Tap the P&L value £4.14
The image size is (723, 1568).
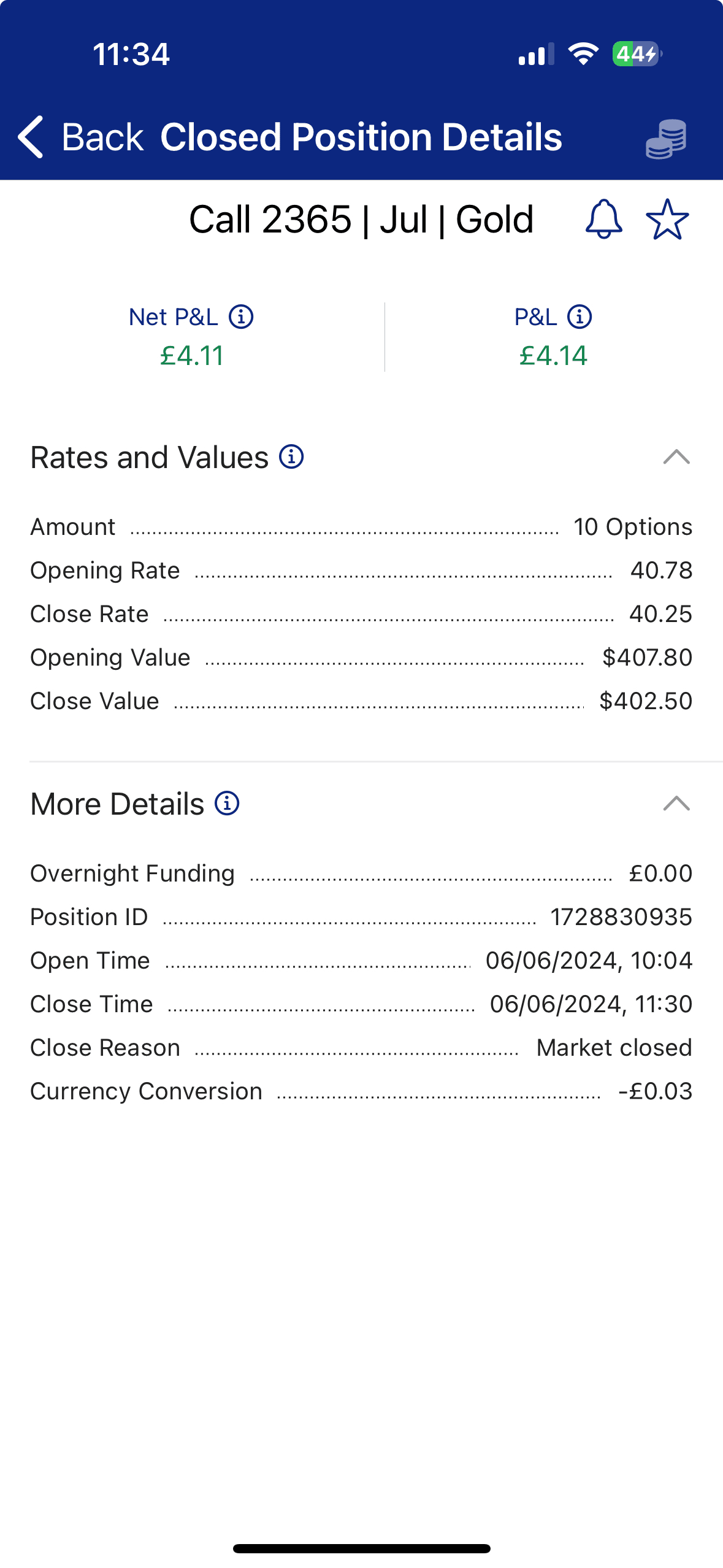pyautogui.click(x=553, y=356)
